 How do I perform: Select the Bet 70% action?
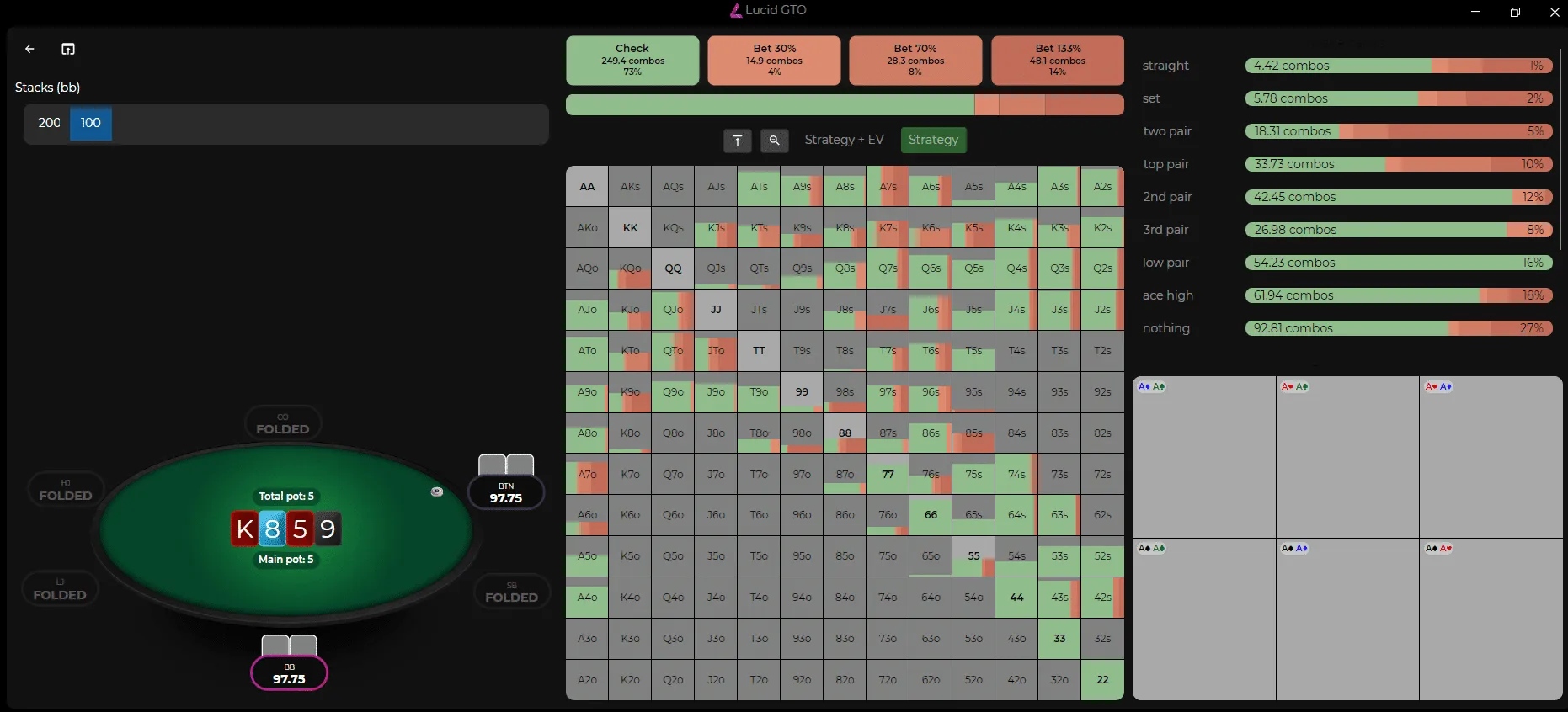click(915, 60)
